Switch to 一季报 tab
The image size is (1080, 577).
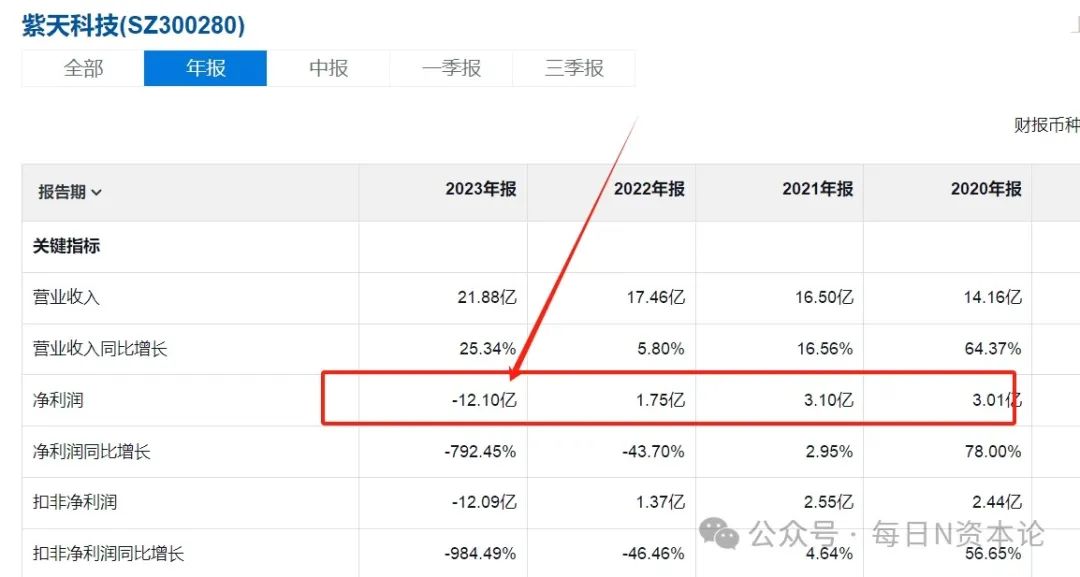coord(451,68)
